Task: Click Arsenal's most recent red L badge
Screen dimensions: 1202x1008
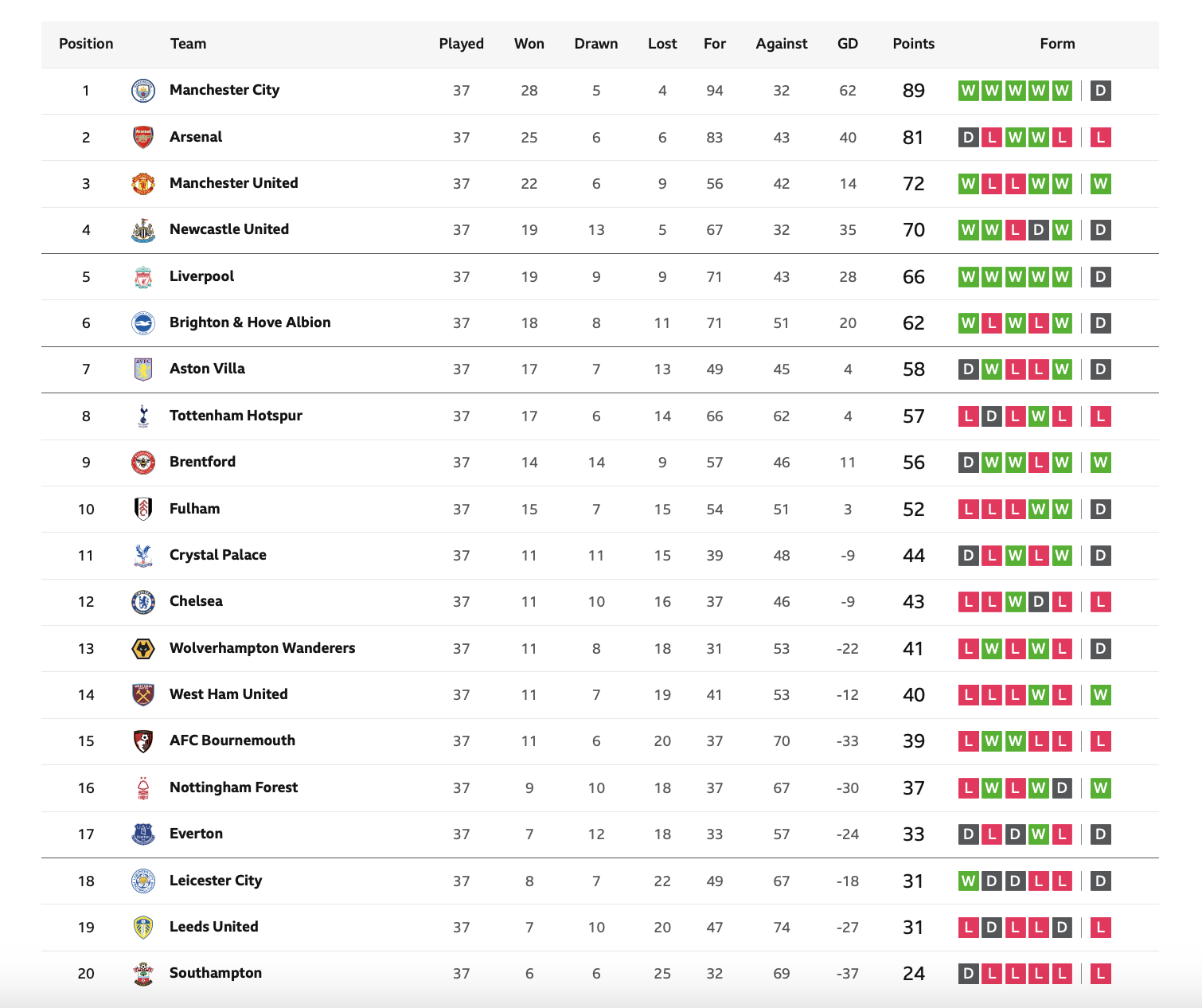Action: click(x=1100, y=138)
